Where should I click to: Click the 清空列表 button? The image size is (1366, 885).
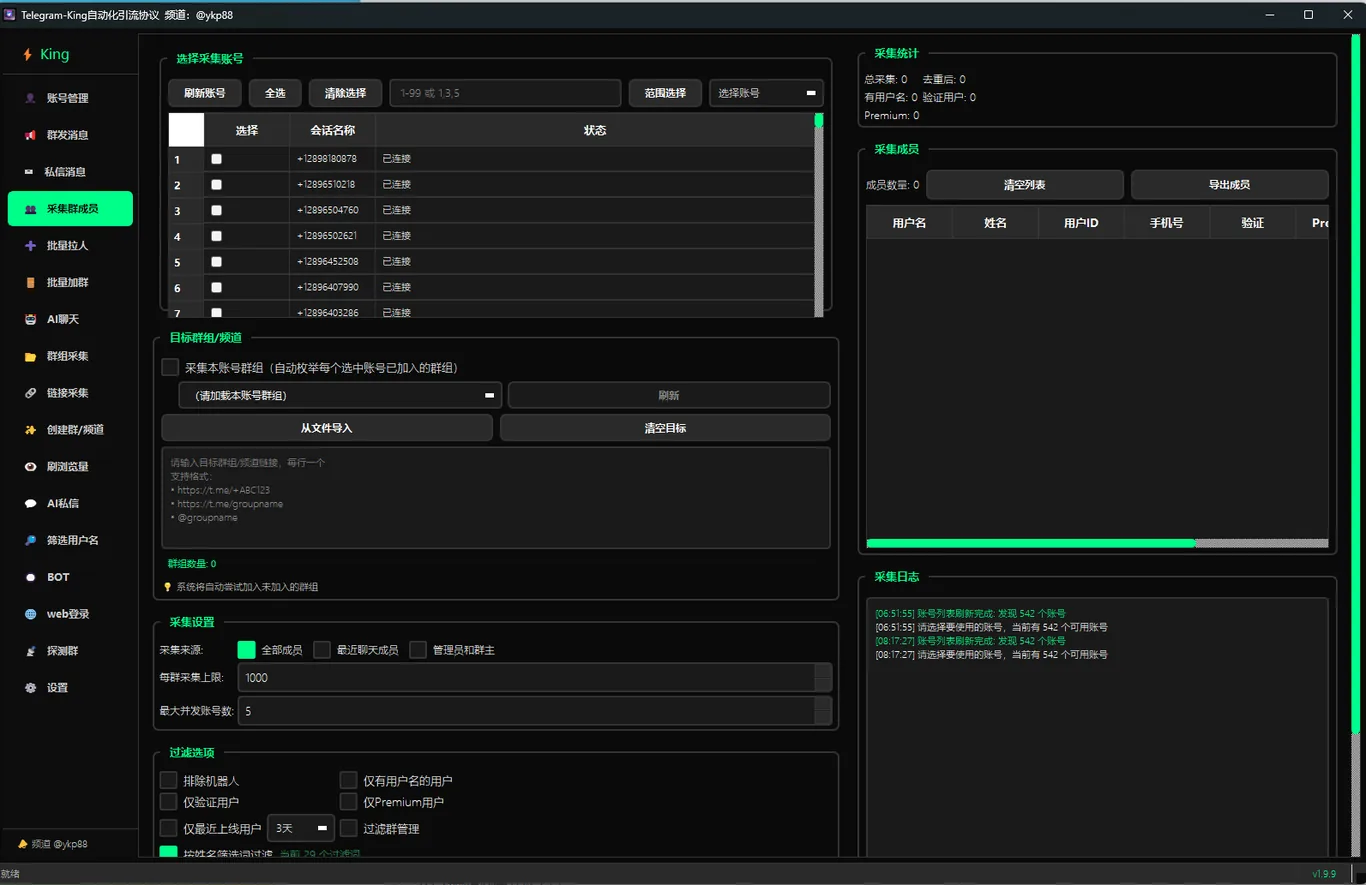pyautogui.click(x=1025, y=185)
